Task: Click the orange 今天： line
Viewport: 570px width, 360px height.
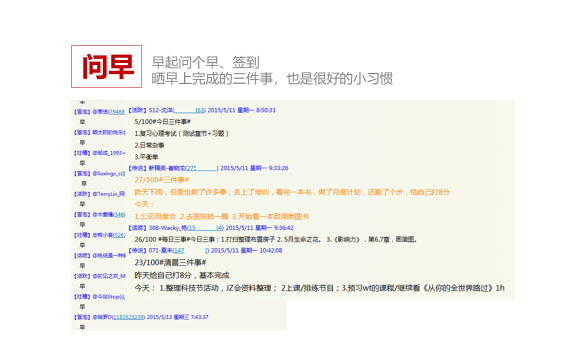Action: click(x=144, y=204)
